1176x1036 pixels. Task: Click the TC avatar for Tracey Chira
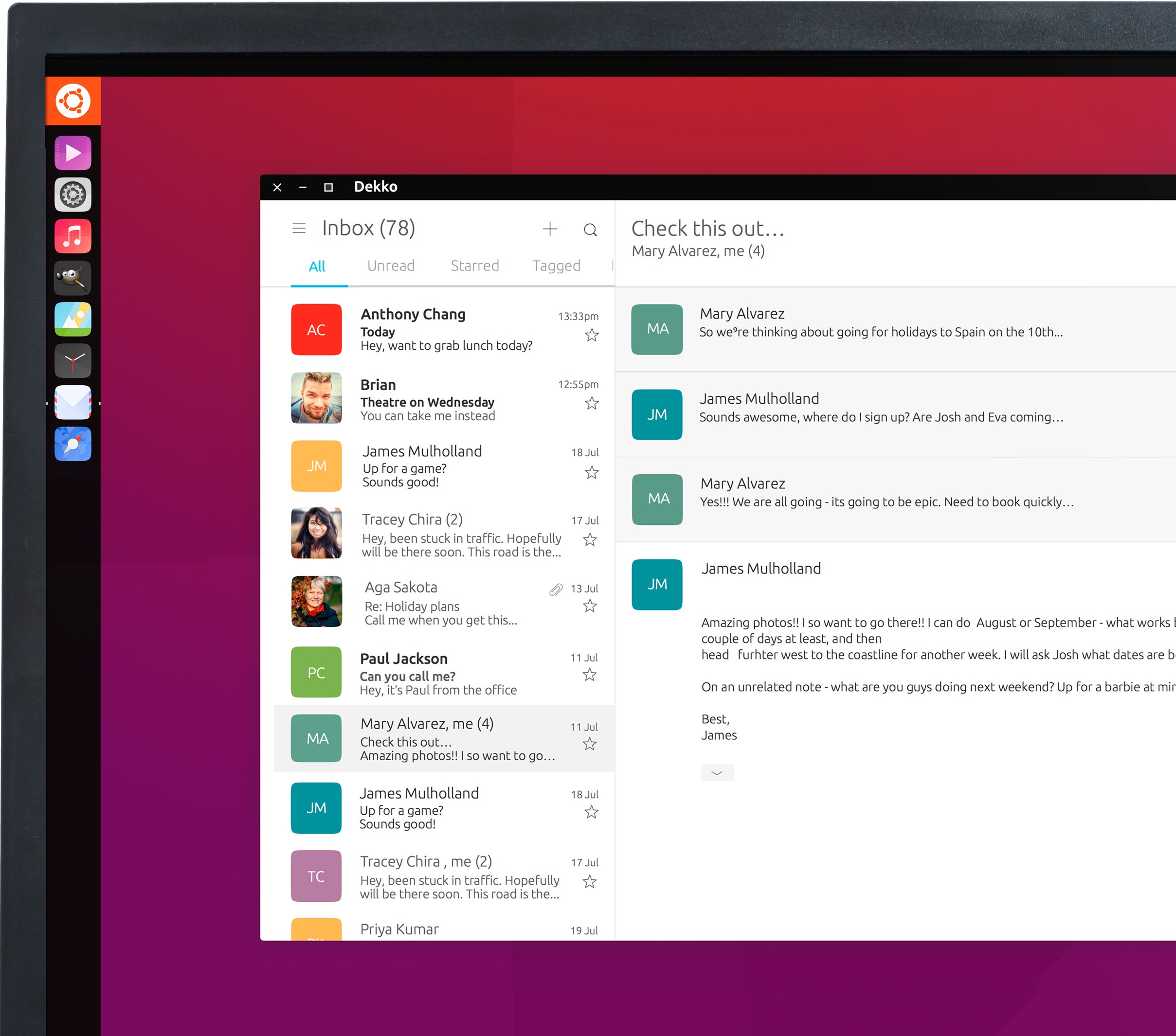point(316,876)
